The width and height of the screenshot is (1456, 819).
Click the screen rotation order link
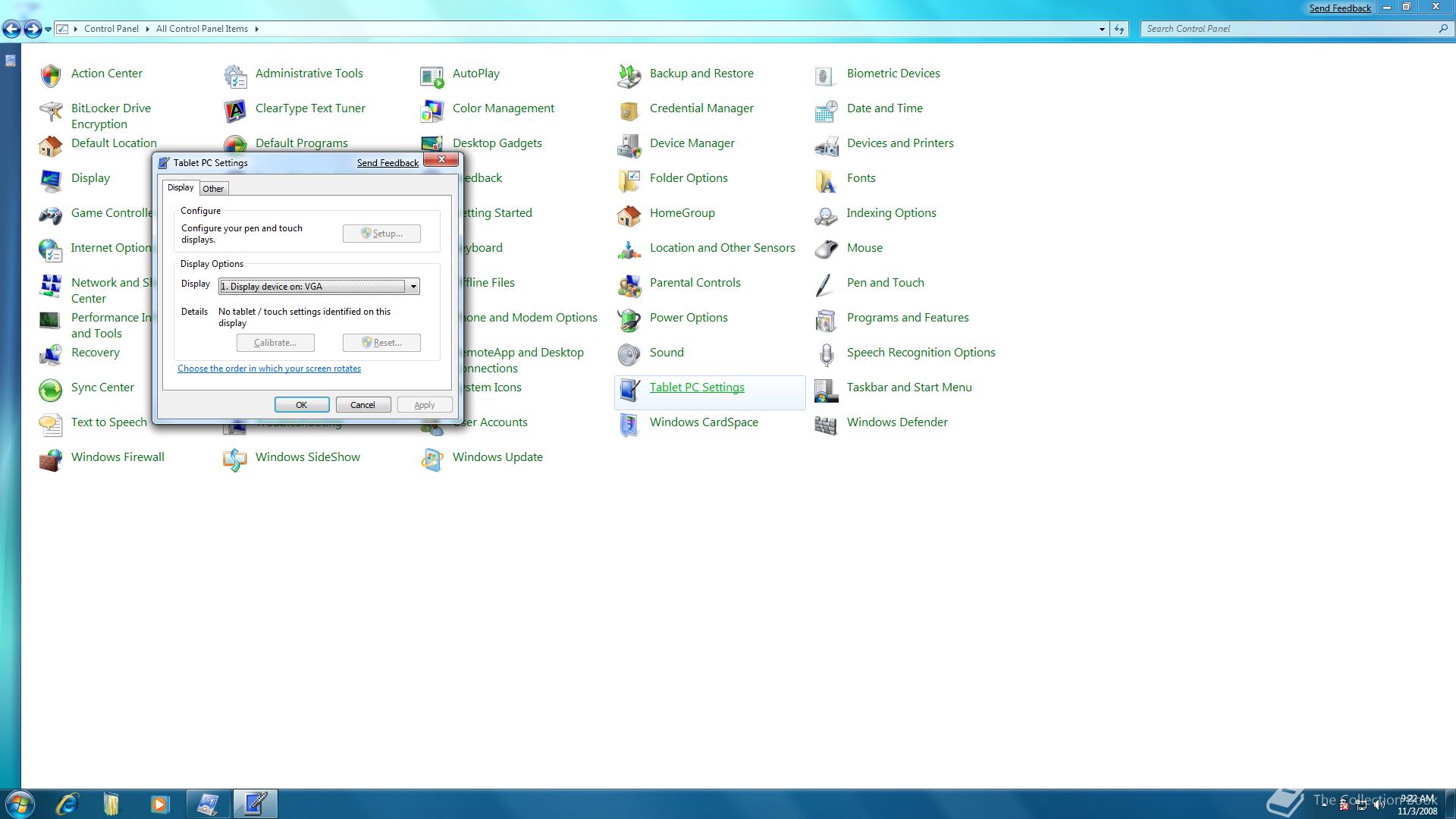[x=269, y=369]
